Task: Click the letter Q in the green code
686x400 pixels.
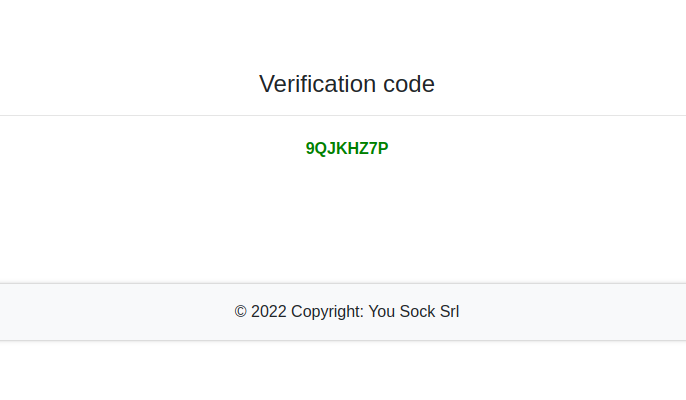Action: point(322,149)
